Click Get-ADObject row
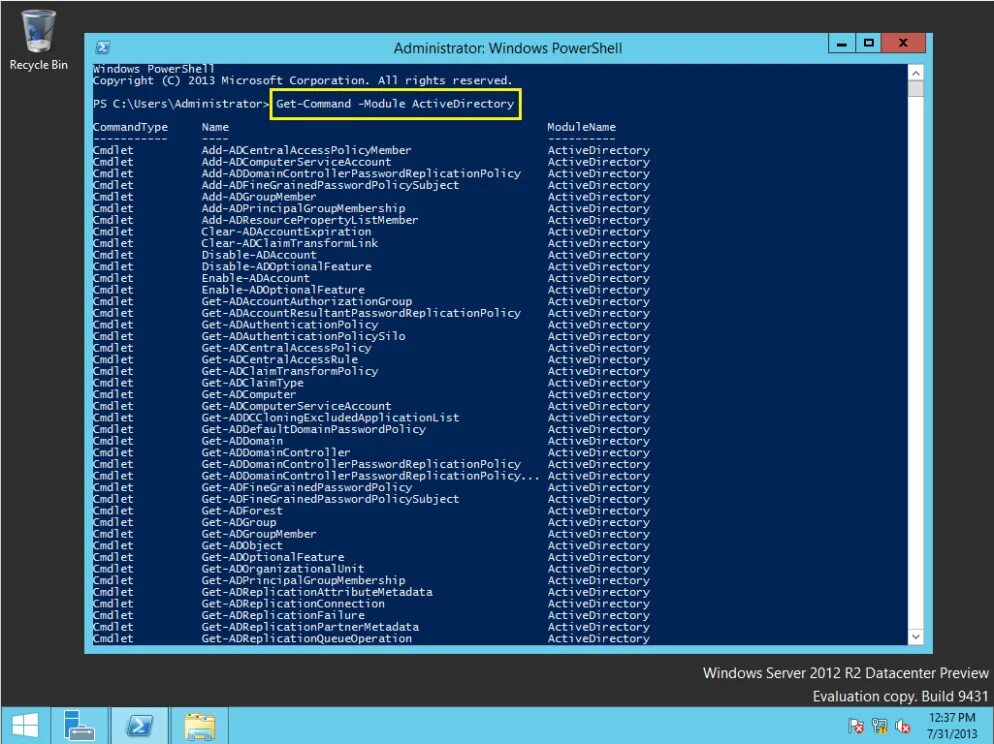Screen dimensions: 994x744 coord(371,545)
